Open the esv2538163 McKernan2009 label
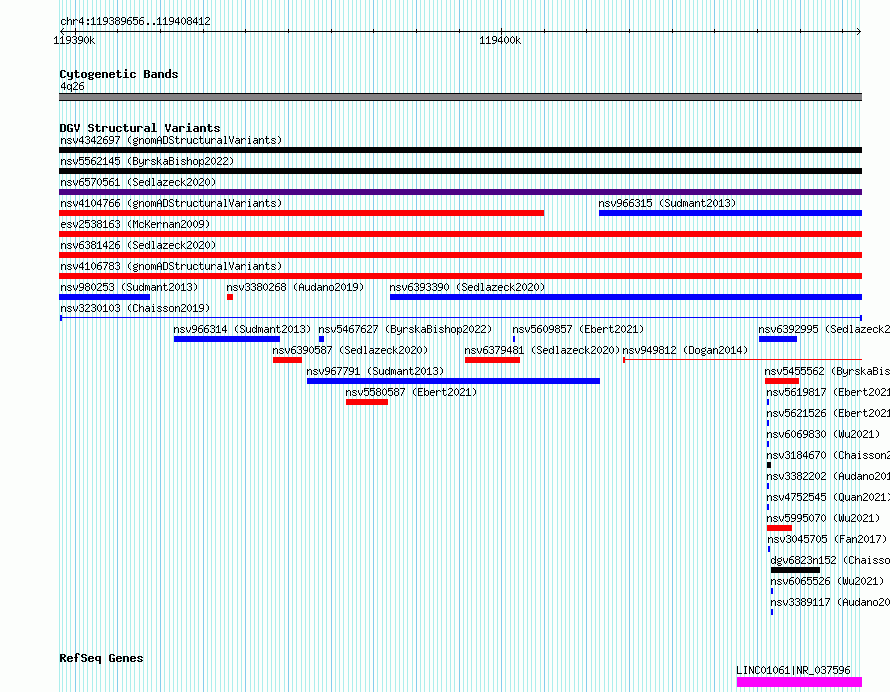The width and height of the screenshot is (890, 692). click(135, 224)
